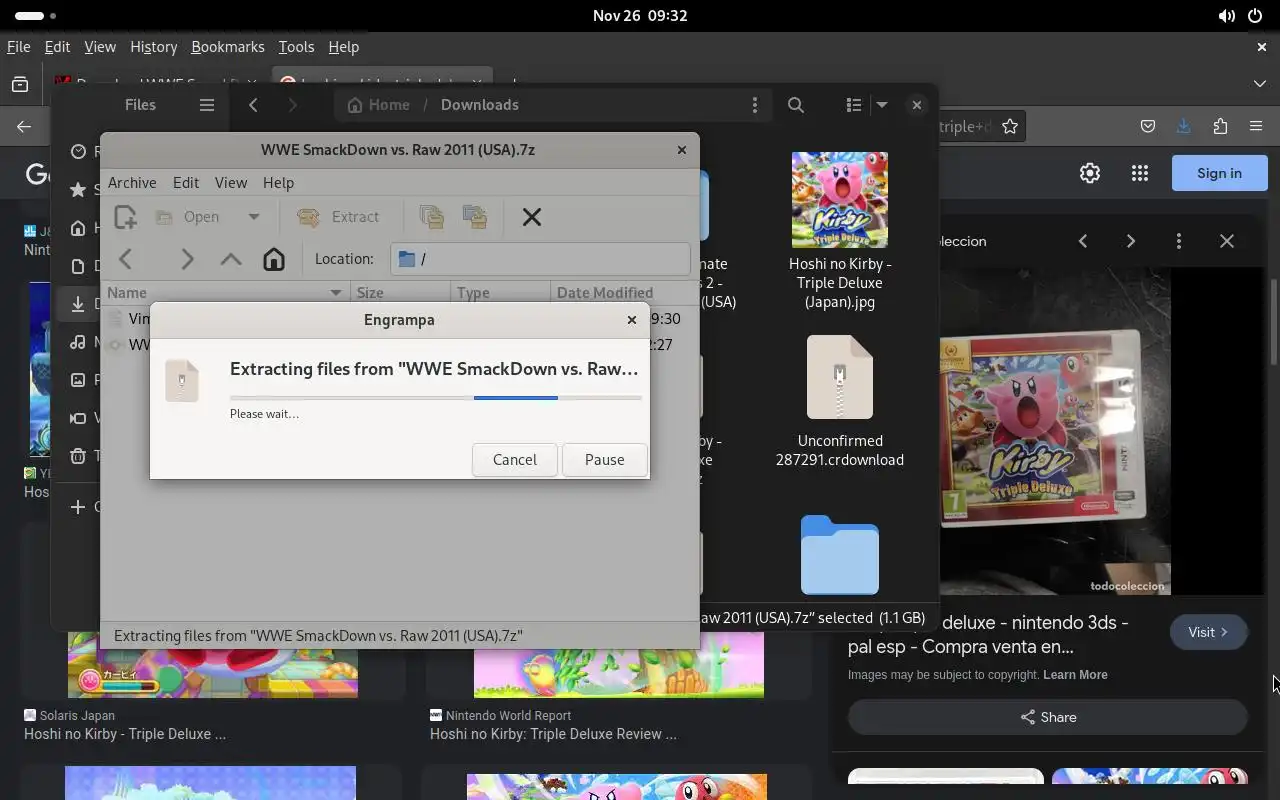Toggle list view in Files
Screen dimensions: 1280x800
[x=853, y=105]
